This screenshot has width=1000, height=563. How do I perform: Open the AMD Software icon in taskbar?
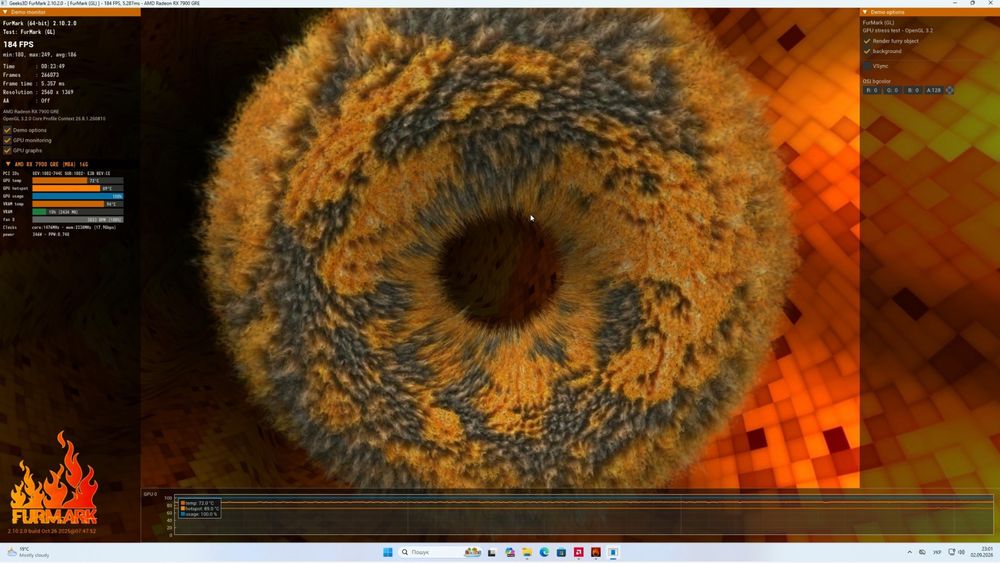pyautogui.click(x=578, y=552)
